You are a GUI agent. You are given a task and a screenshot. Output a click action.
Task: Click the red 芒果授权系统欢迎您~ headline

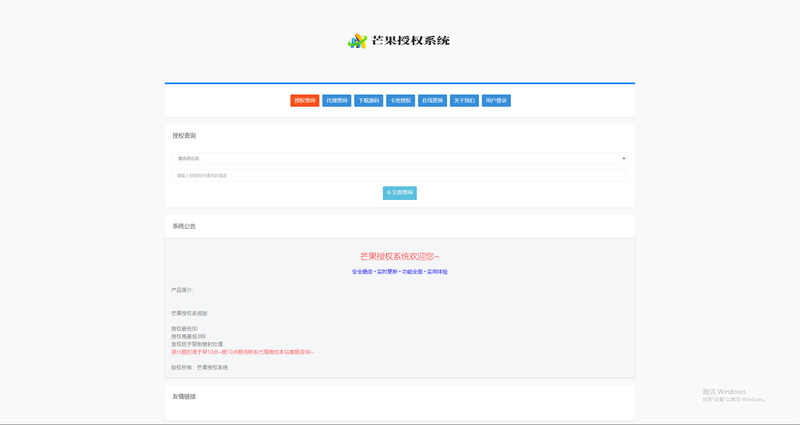coord(399,256)
